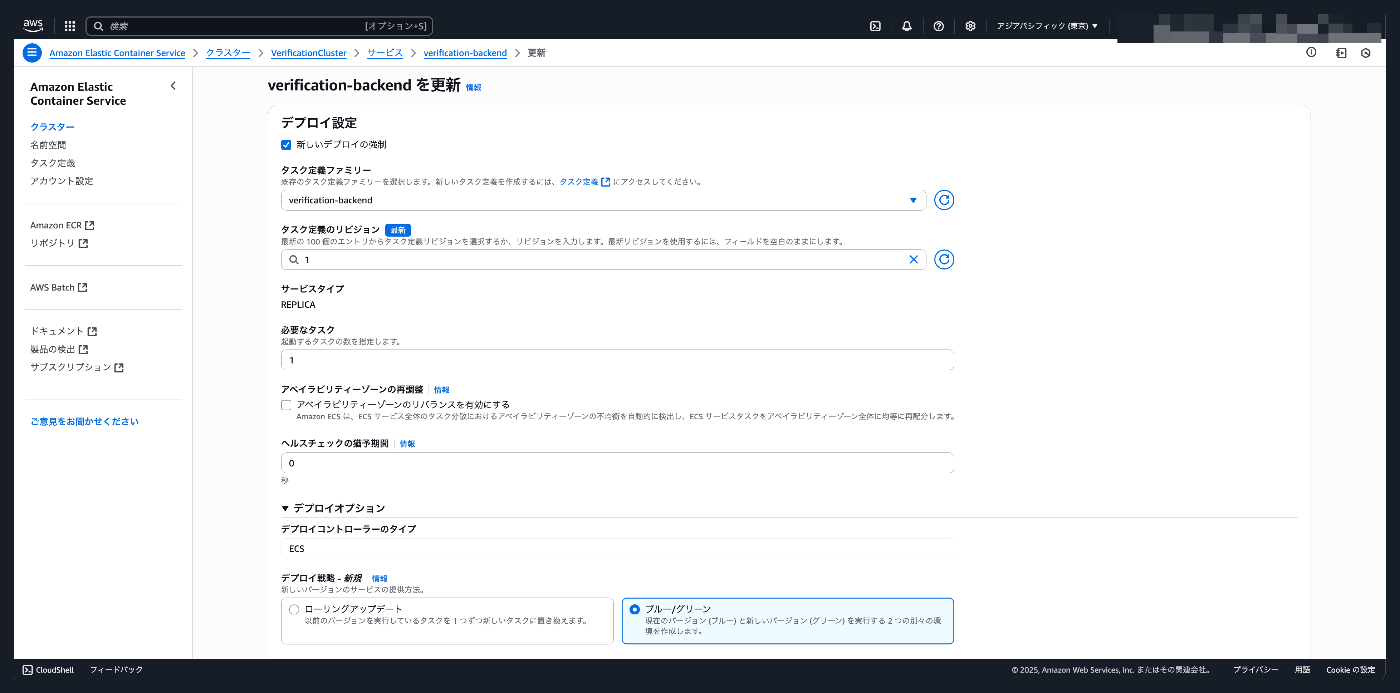Open 名前空間 in the sidebar

coord(48,145)
